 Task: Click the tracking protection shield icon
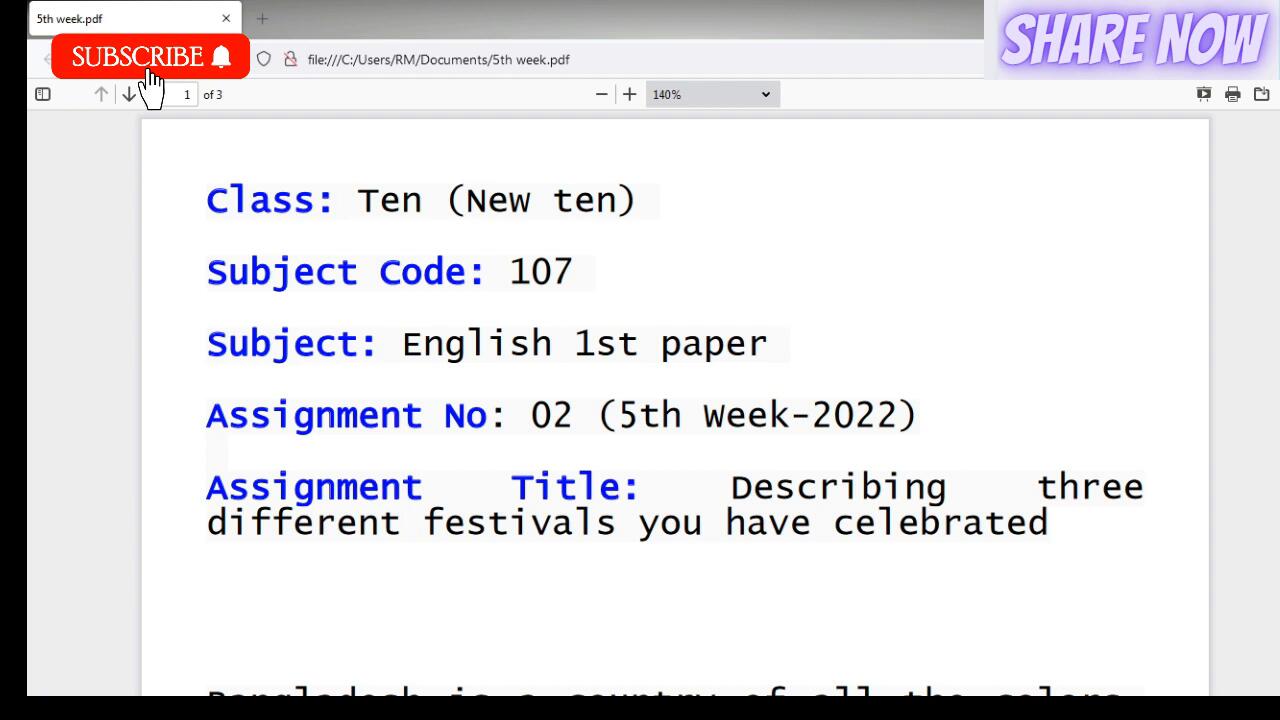click(264, 59)
